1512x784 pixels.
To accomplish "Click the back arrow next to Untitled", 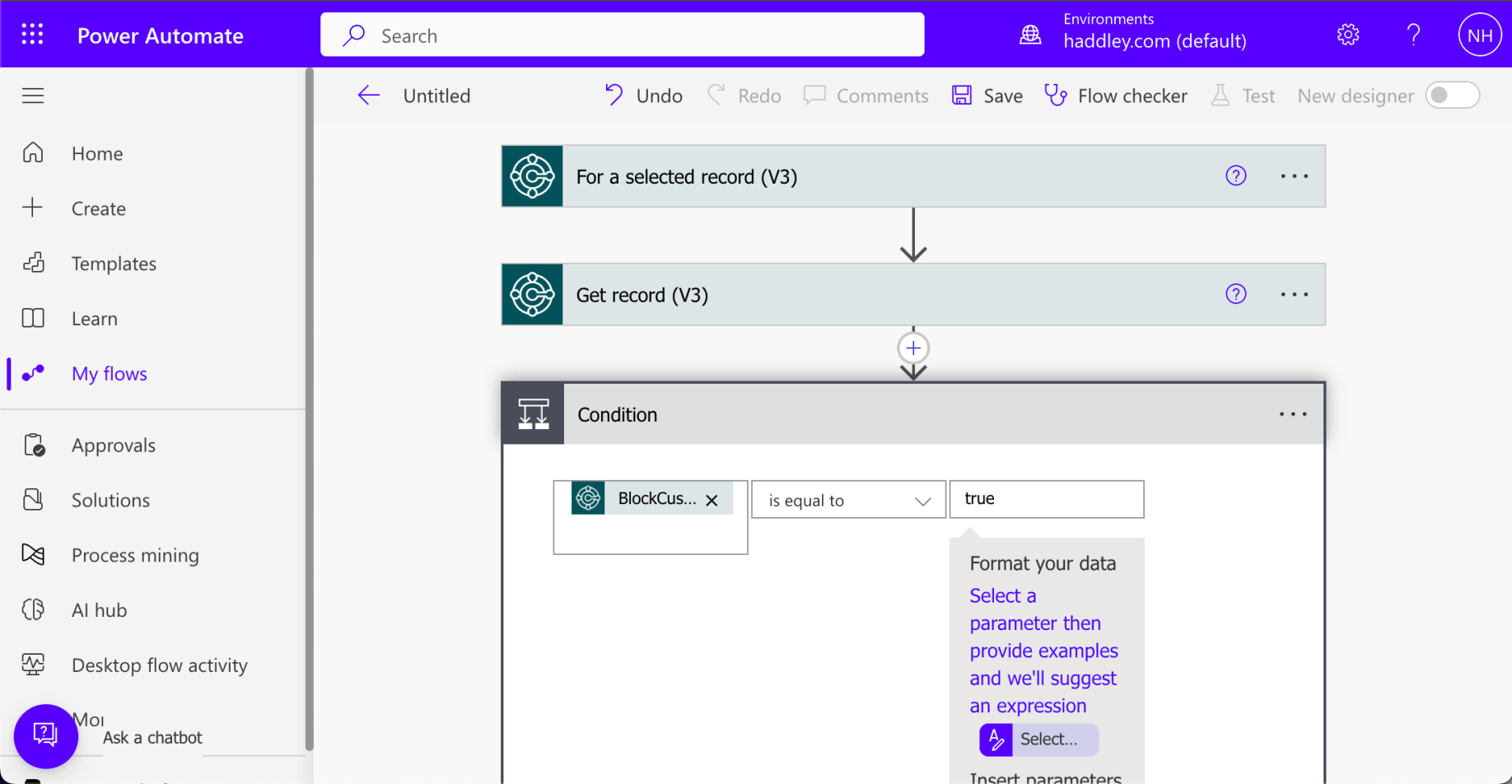I will pyautogui.click(x=368, y=96).
